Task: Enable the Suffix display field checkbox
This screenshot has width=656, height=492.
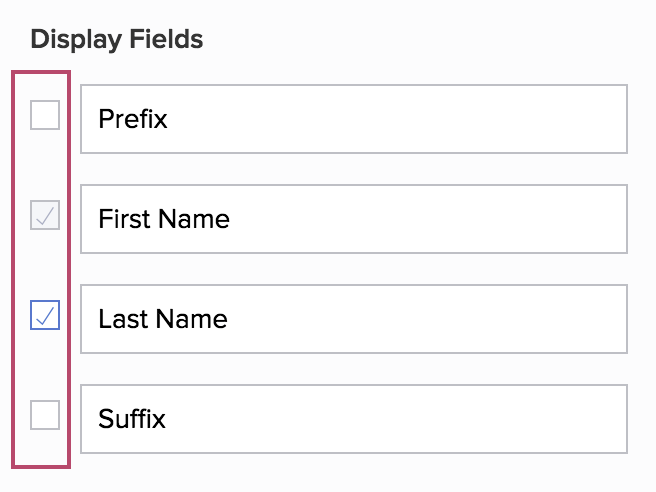Action: pyautogui.click(x=45, y=415)
